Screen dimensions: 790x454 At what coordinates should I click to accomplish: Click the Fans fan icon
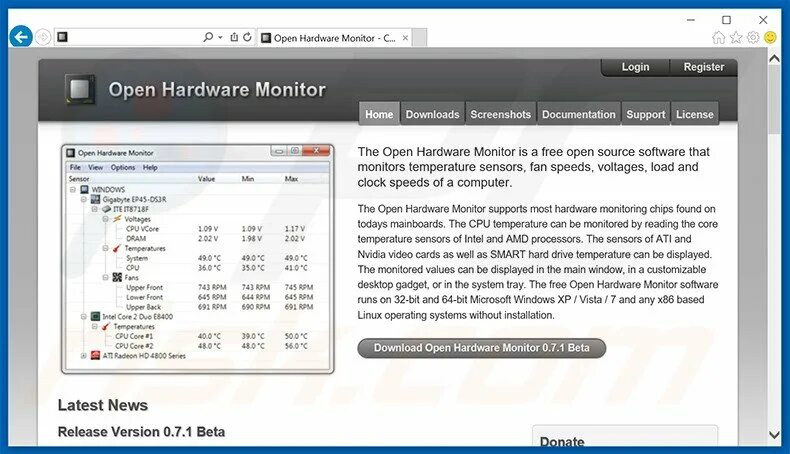click(117, 278)
